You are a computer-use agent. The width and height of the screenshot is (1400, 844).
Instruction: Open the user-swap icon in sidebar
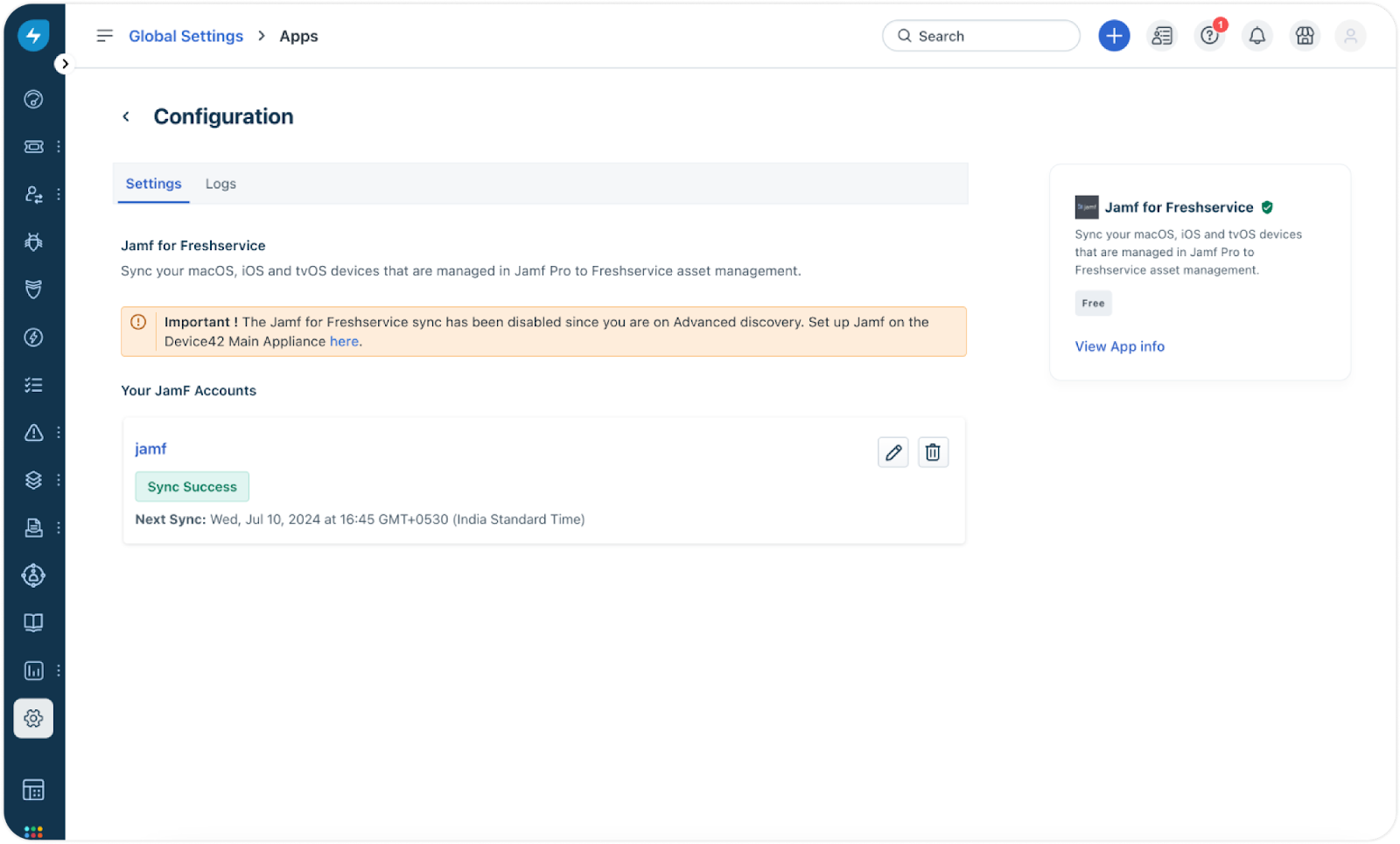33,194
